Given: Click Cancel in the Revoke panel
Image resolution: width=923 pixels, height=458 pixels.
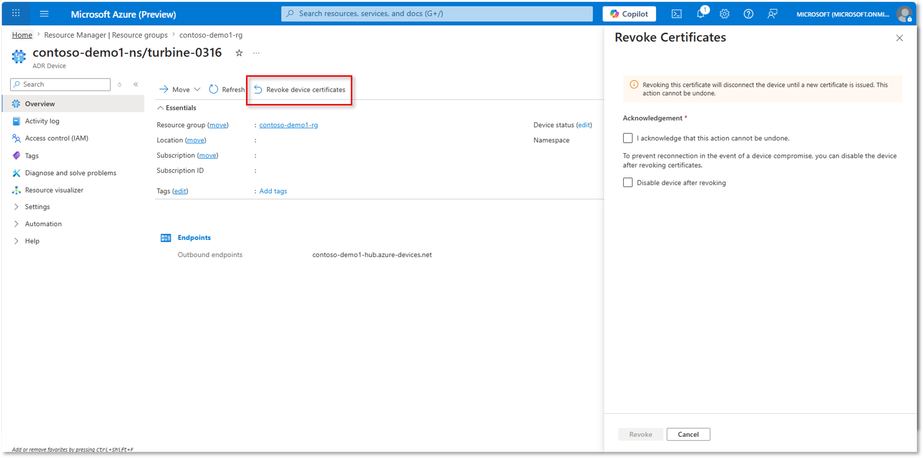Looking at the screenshot, I should click(688, 434).
